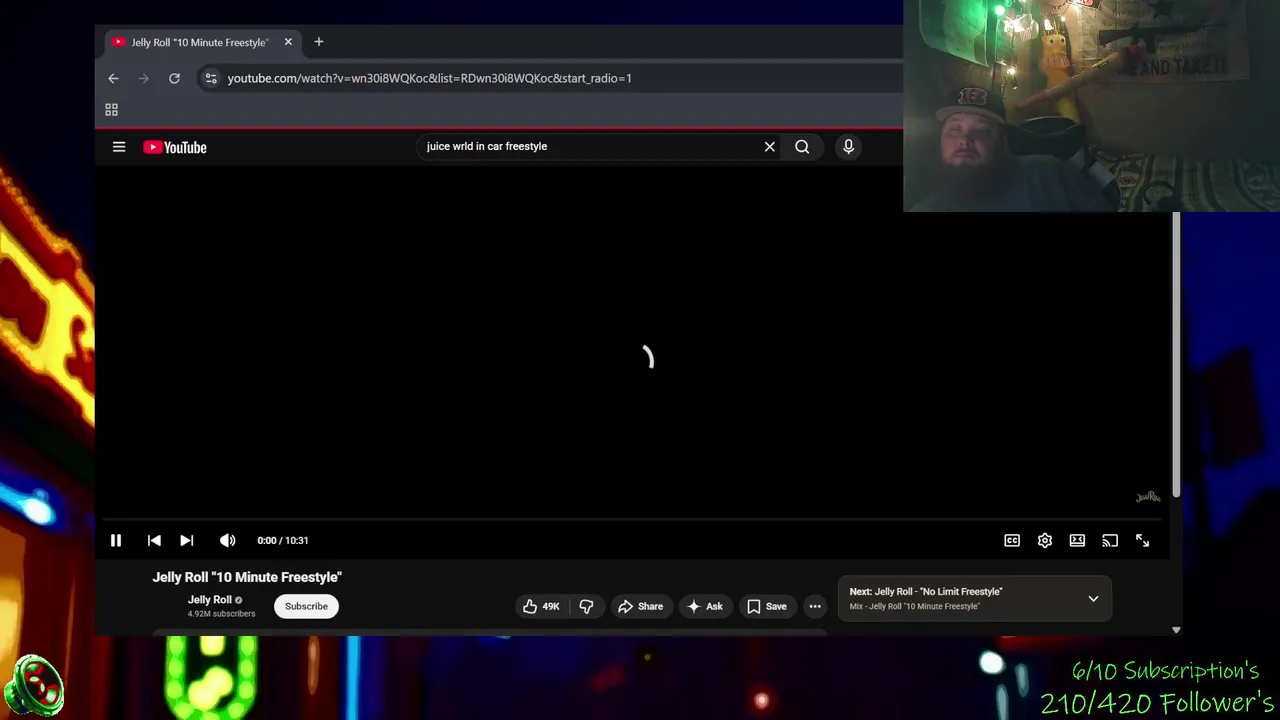This screenshot has width=1280, height=720.
Task: Click "Next: Jelly Roll - No Limit Freestyle" text
Action: (x=926, y=592)
